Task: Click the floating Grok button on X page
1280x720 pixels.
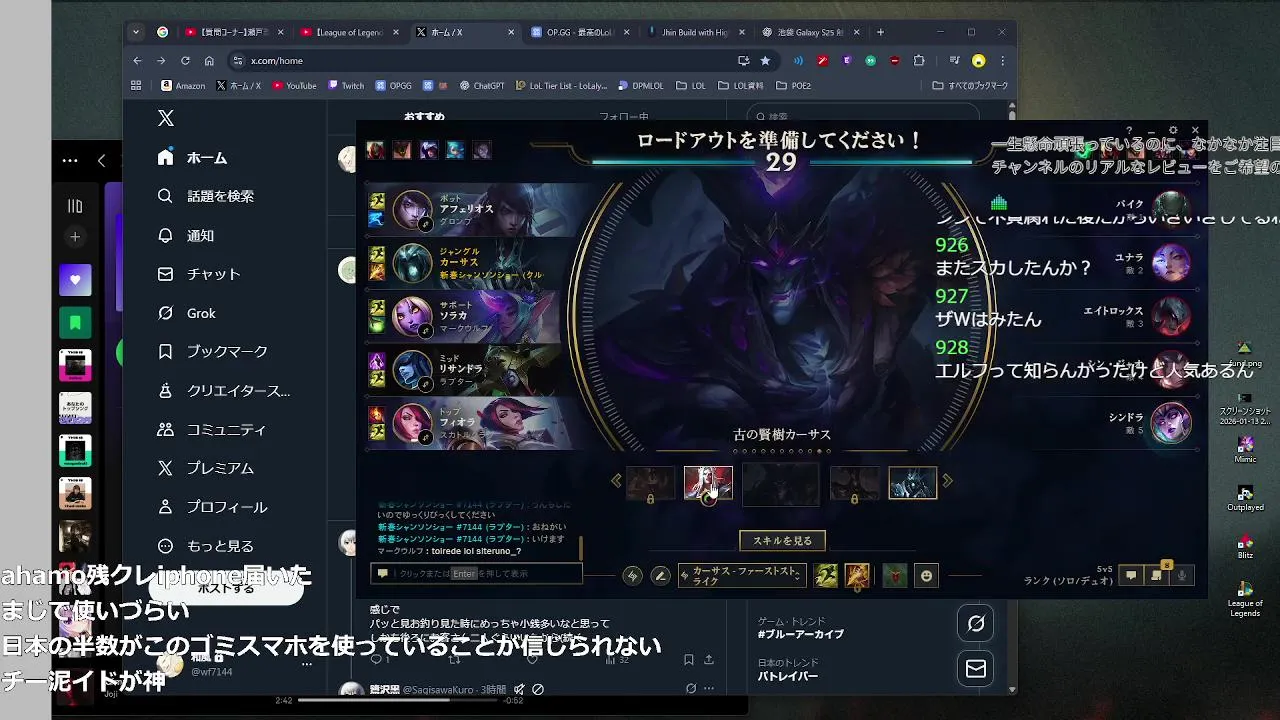Action: (976, 623)
